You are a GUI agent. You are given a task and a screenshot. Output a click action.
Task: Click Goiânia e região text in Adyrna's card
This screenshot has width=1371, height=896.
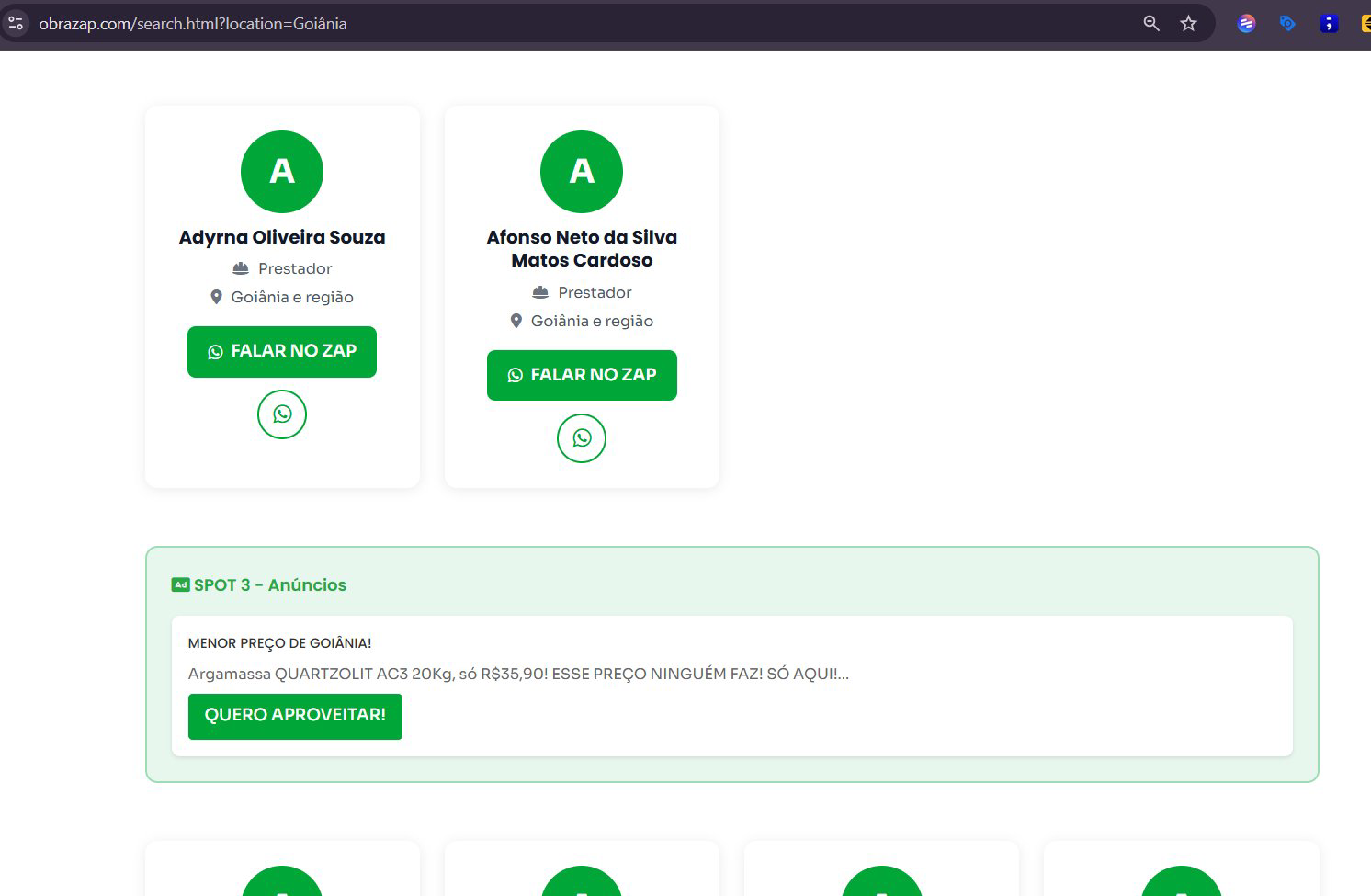pyautogui.click(x=292, y=297)
